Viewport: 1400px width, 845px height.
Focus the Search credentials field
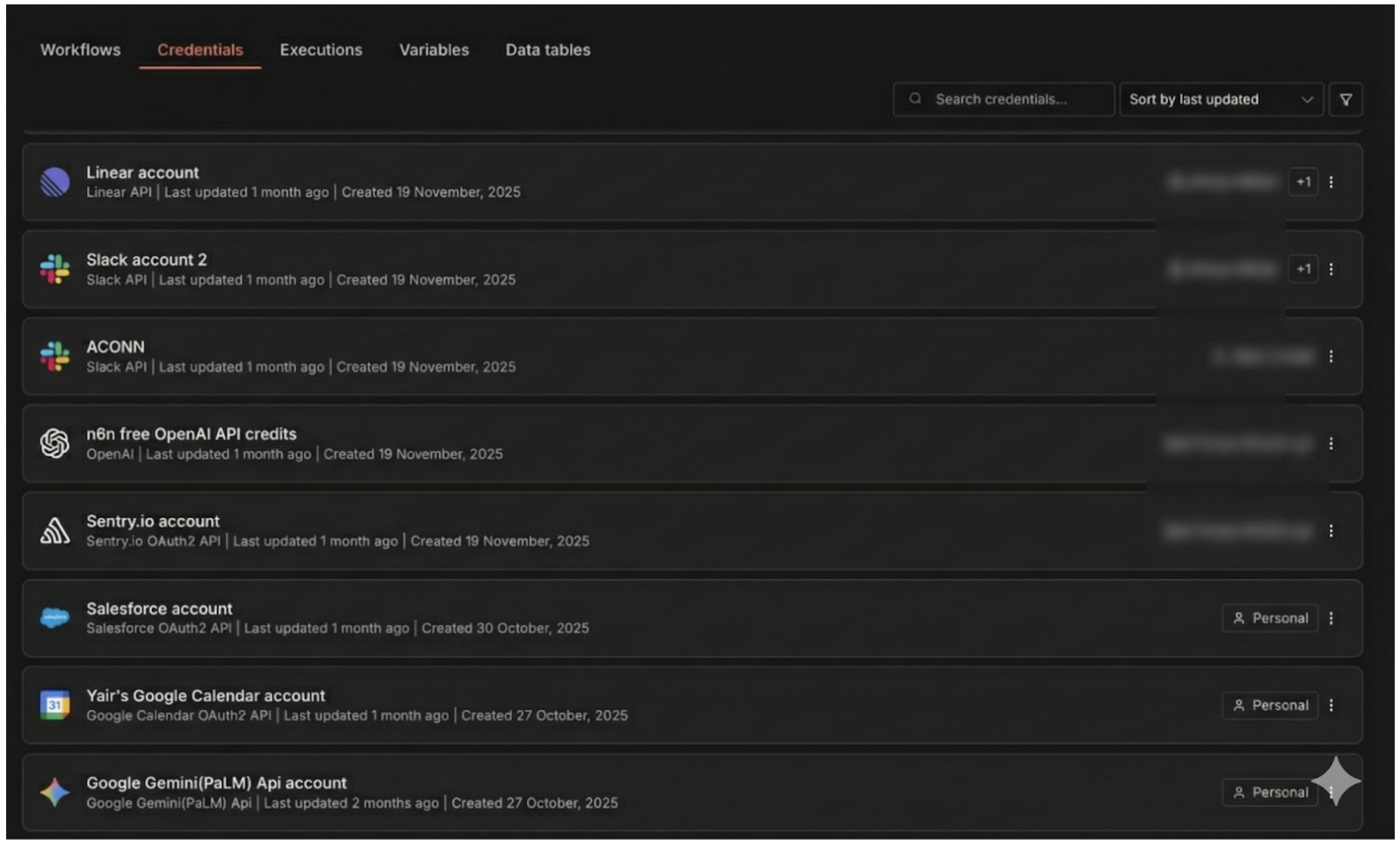[x=1003, y=99]
